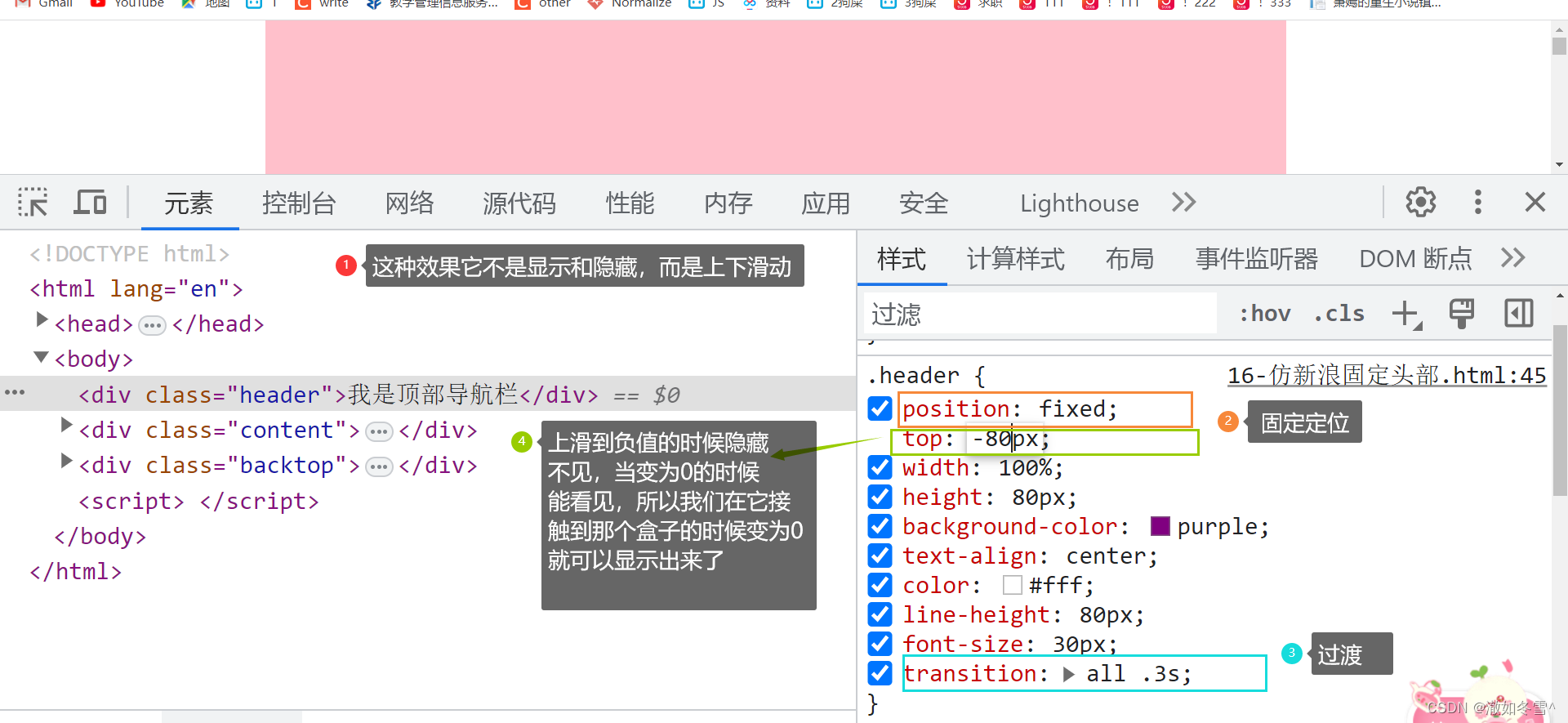Uncheck the width: 100% declaration
1568x723 pixels.
[880, 467]
